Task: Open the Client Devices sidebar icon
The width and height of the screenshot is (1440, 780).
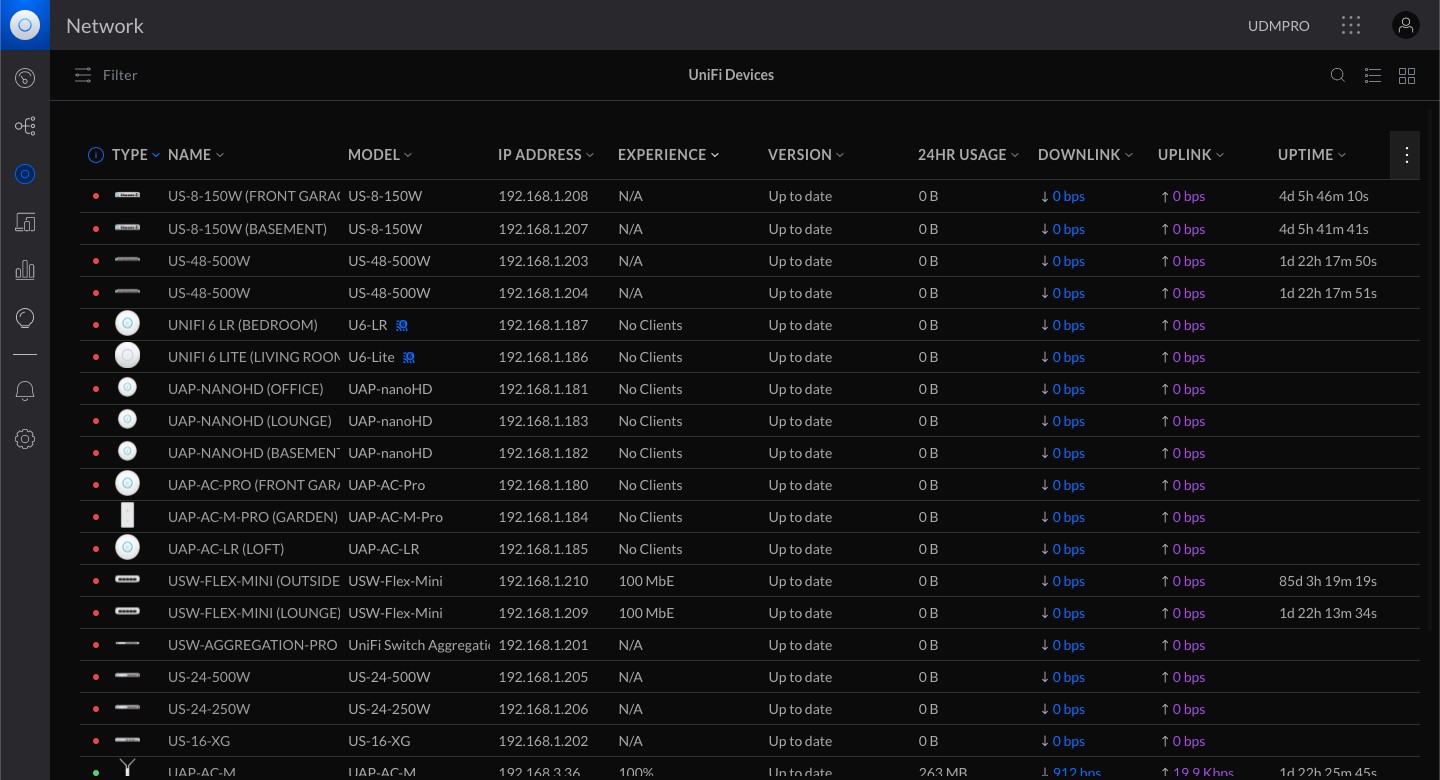Action: click(x=25, y=222)
